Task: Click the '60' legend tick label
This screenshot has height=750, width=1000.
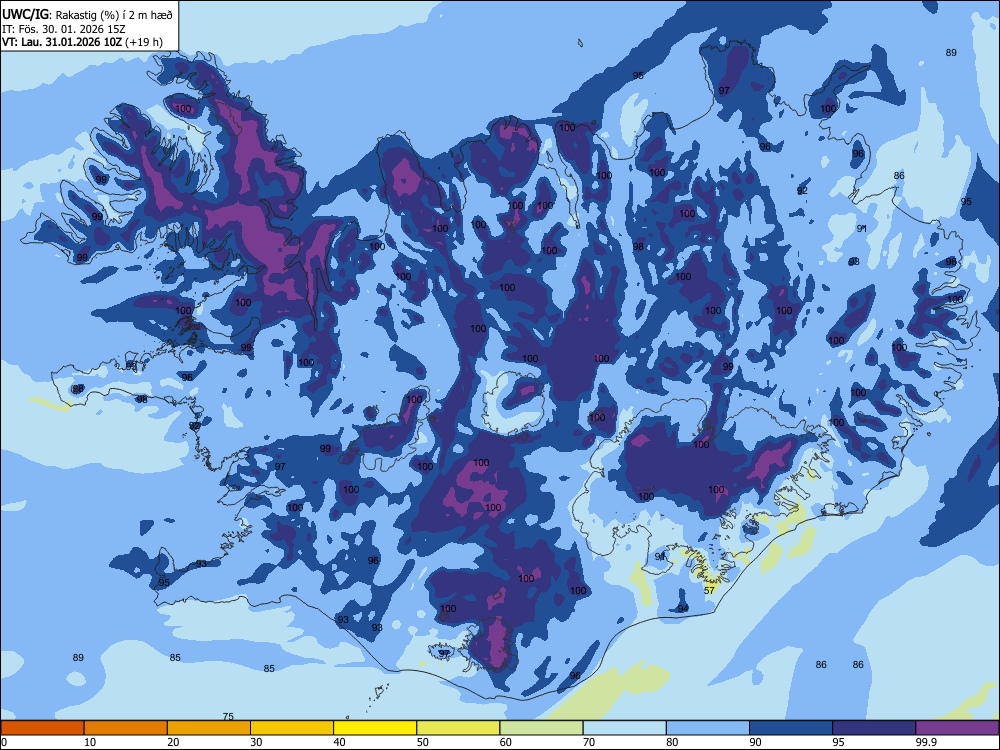Action: click(506, 742)
